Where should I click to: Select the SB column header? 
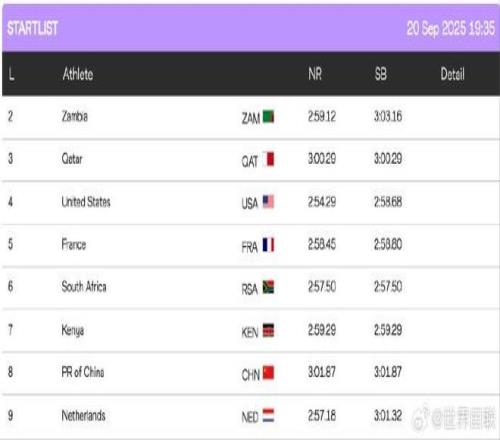point(381,74)
